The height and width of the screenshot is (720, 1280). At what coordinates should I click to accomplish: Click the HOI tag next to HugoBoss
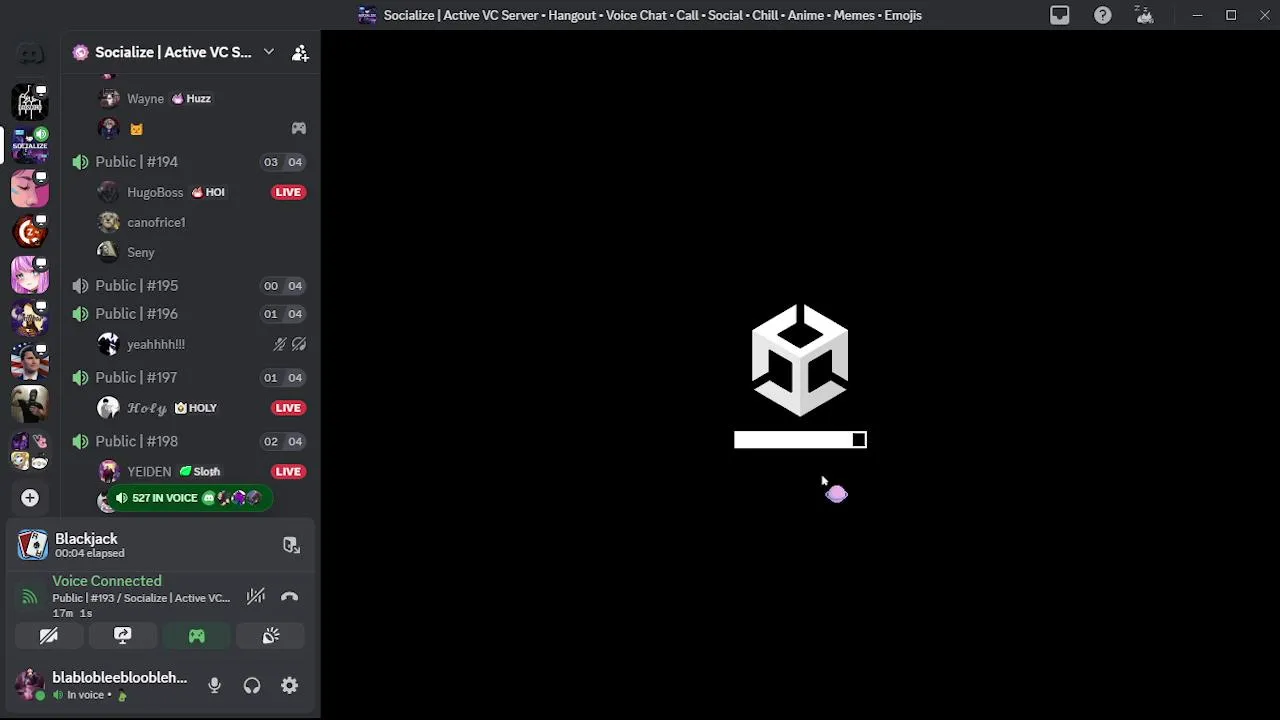[208, 192]
